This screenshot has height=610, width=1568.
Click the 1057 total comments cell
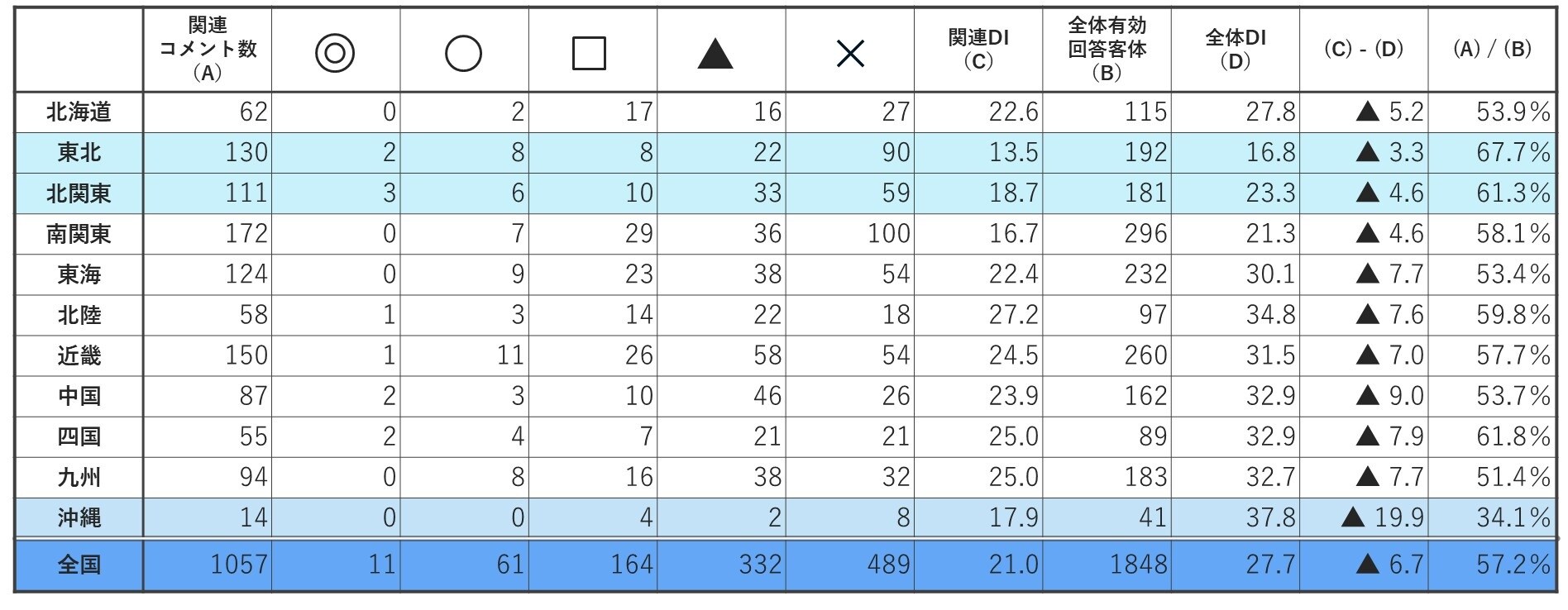click(x=239, y=565)
